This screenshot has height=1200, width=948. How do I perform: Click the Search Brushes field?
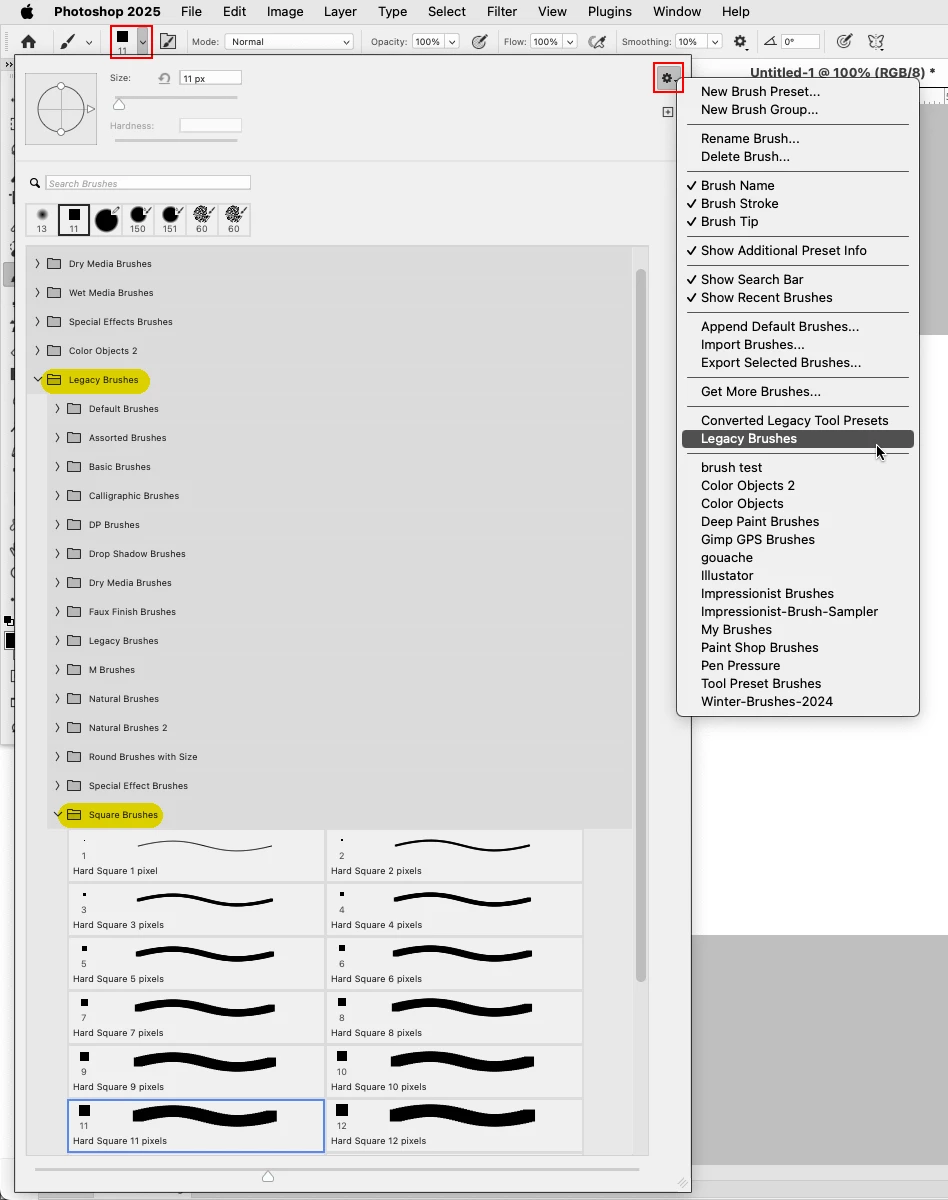[147, 183]
